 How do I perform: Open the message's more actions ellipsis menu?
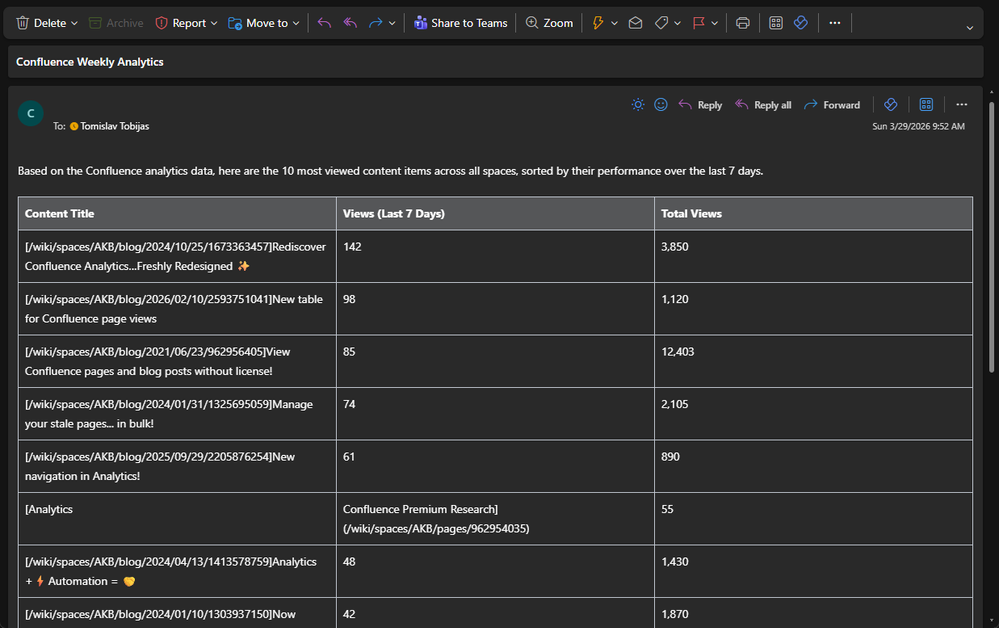[961, 105]
